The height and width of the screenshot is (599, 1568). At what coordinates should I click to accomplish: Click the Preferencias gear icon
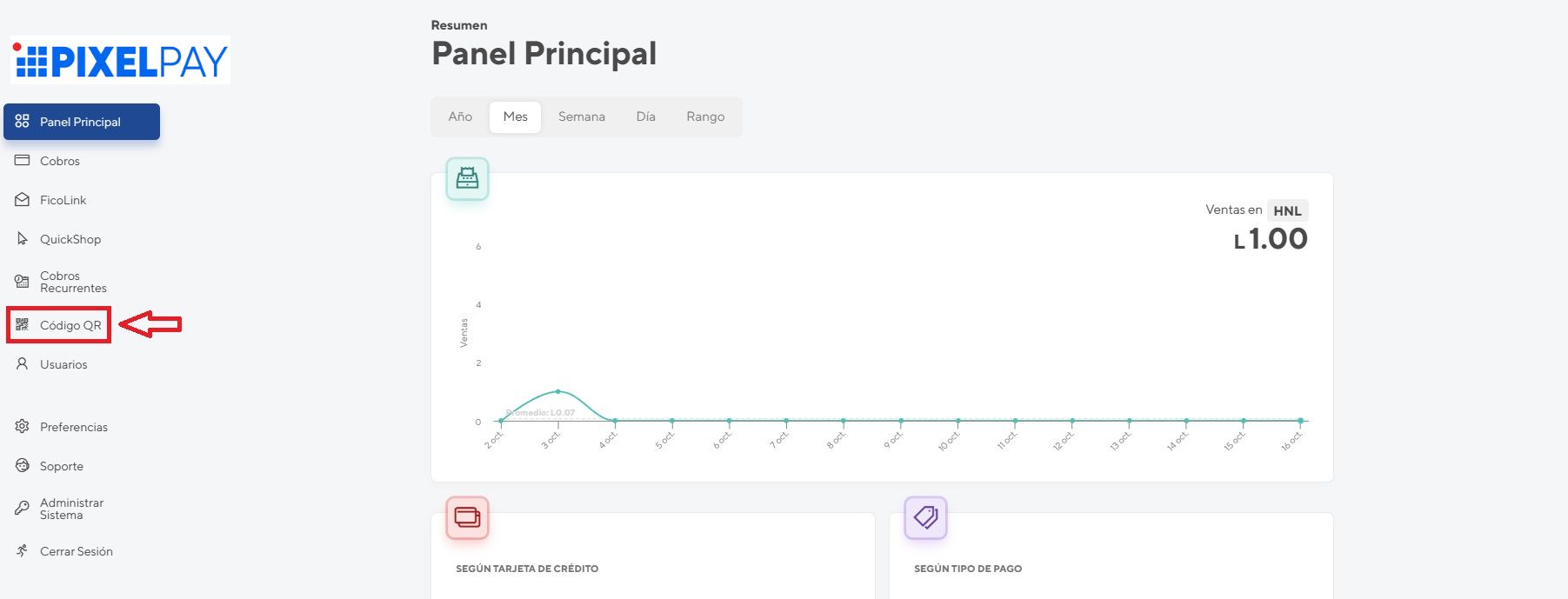pos(22,426)
